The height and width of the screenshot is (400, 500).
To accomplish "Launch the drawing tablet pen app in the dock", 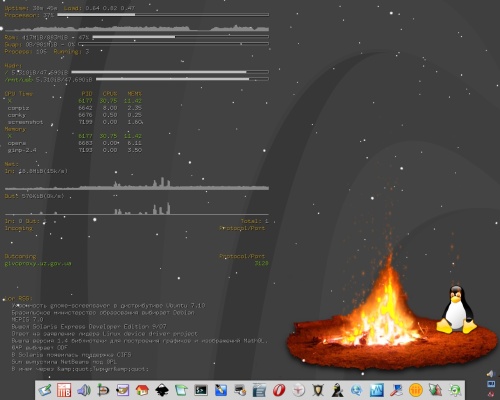I will 45,390.
